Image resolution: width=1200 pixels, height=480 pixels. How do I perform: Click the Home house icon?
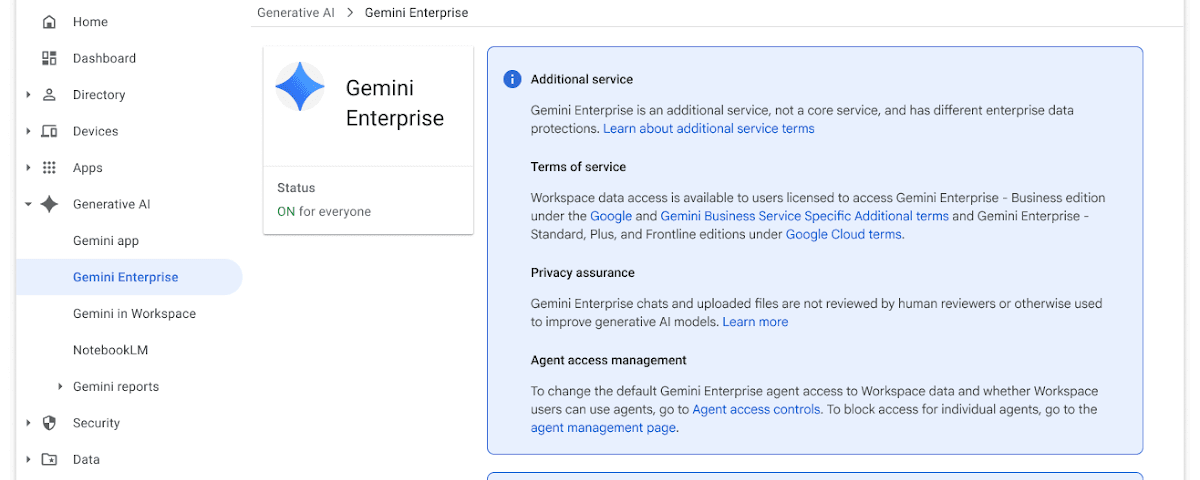(x=49, y=22)
